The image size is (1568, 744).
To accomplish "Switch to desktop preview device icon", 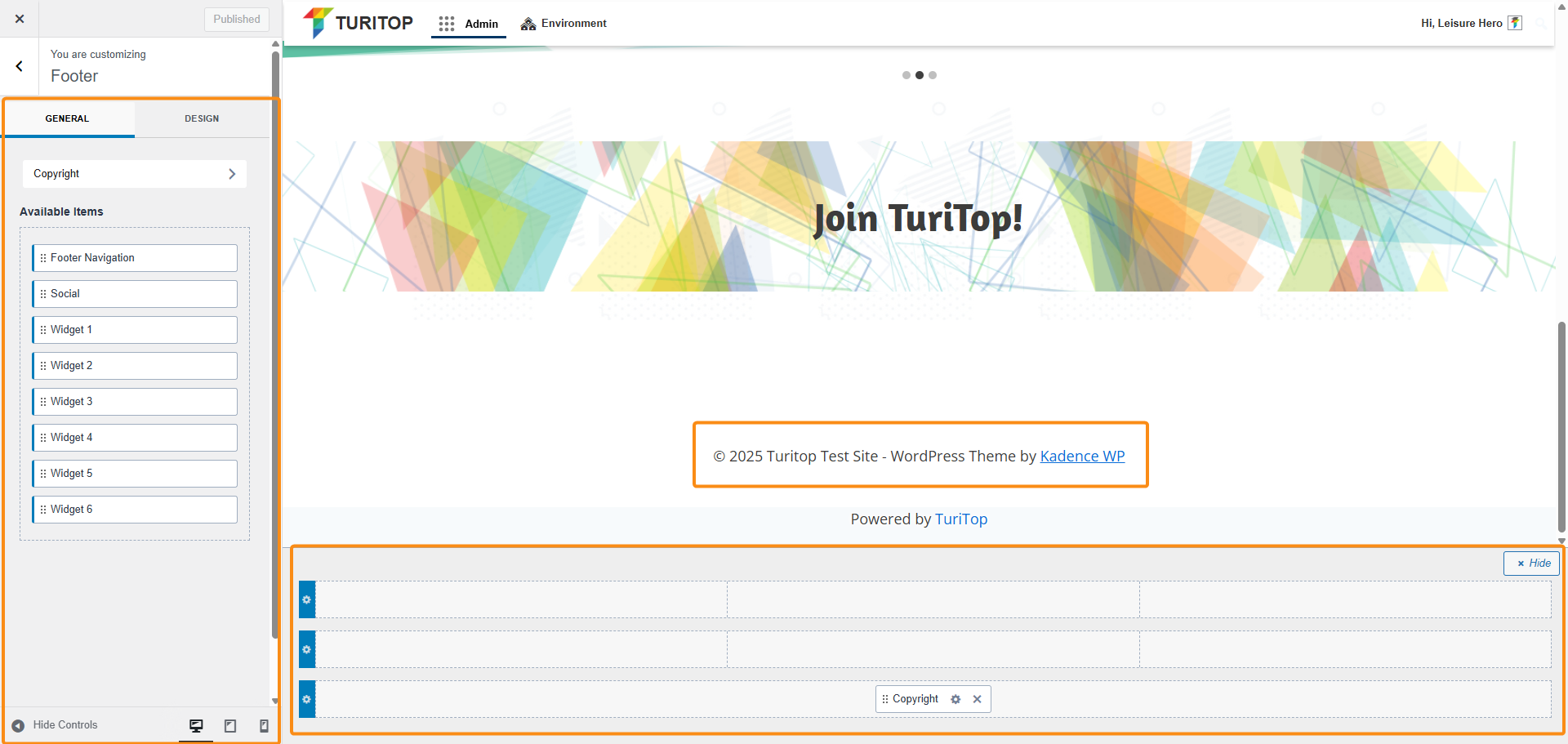I will coord(196,725).
